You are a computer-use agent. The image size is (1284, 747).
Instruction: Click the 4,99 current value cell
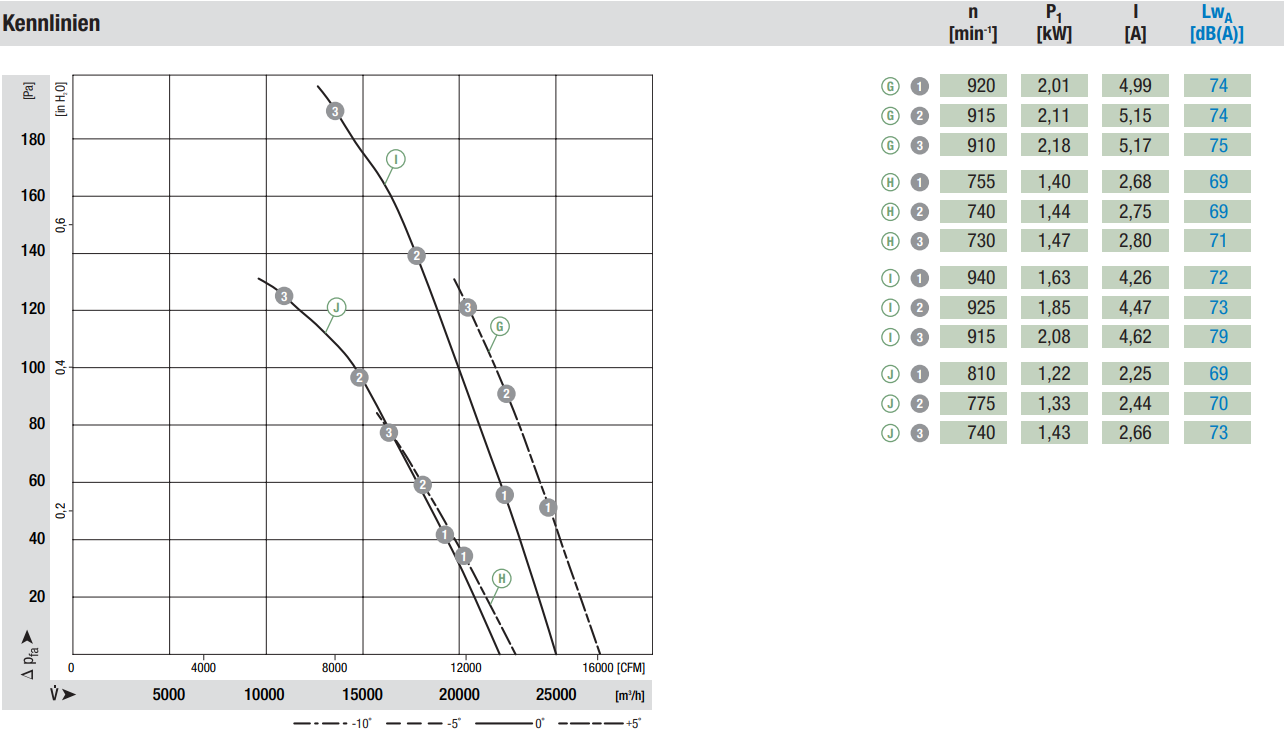(x=1136, y=86)
